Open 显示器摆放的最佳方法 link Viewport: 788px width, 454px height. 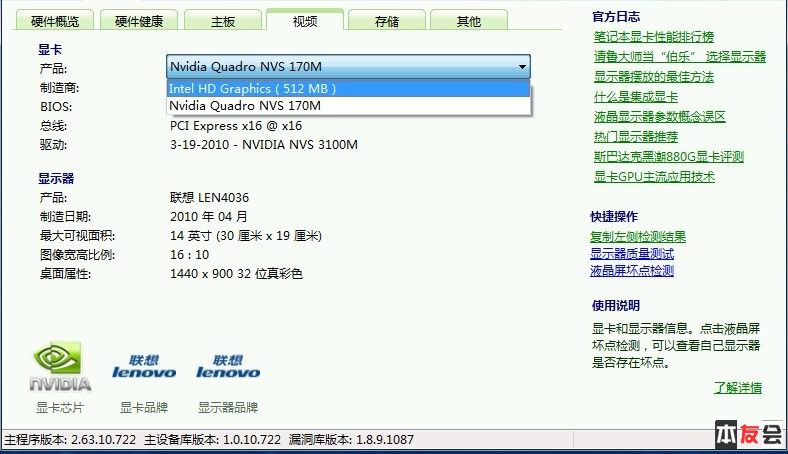pyautogui.click(x=653, y=77)
